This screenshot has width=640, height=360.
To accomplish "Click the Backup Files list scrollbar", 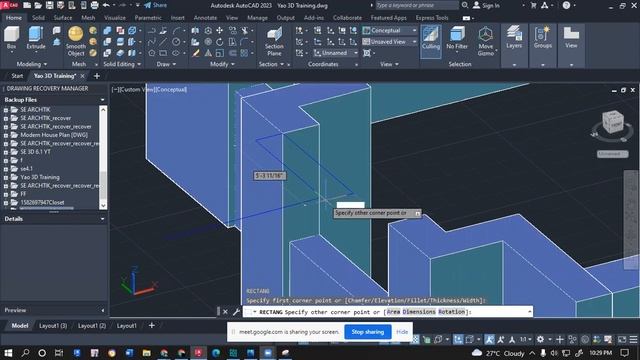I will click(x=103, y=158).
